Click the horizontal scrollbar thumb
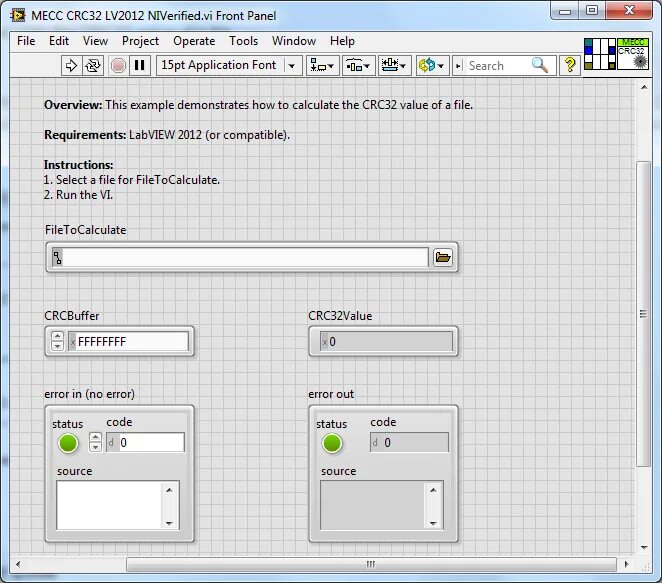Screen dimensions: 662x583 [371, 564]
